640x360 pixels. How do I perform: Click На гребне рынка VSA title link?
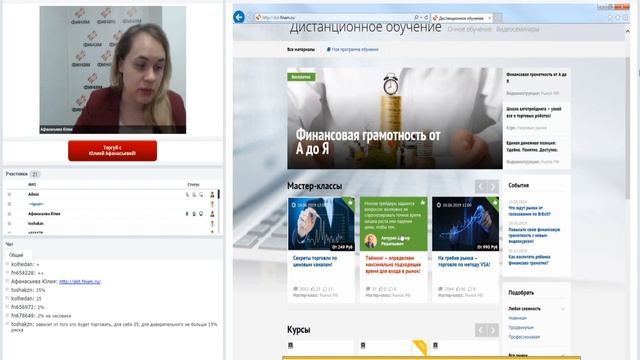(x=464, y=261)
